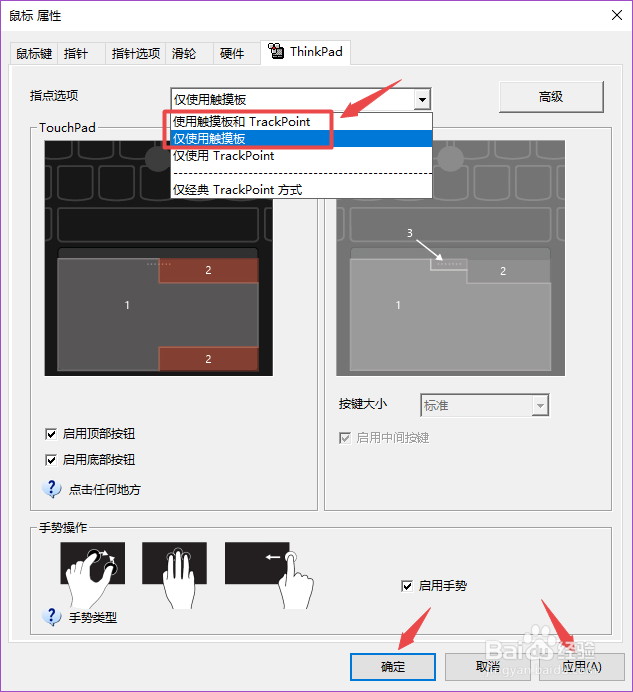The height and width of the screenshot is (692, 633).
Task: Toggle 启用顶部按钮 checkbox
Action: [x=51, y=434]
